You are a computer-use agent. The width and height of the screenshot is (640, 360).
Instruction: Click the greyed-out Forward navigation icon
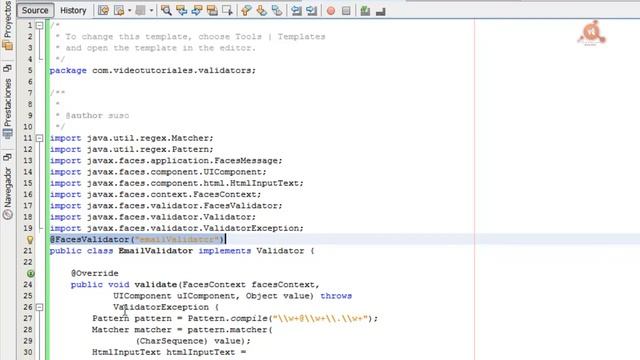140,11
